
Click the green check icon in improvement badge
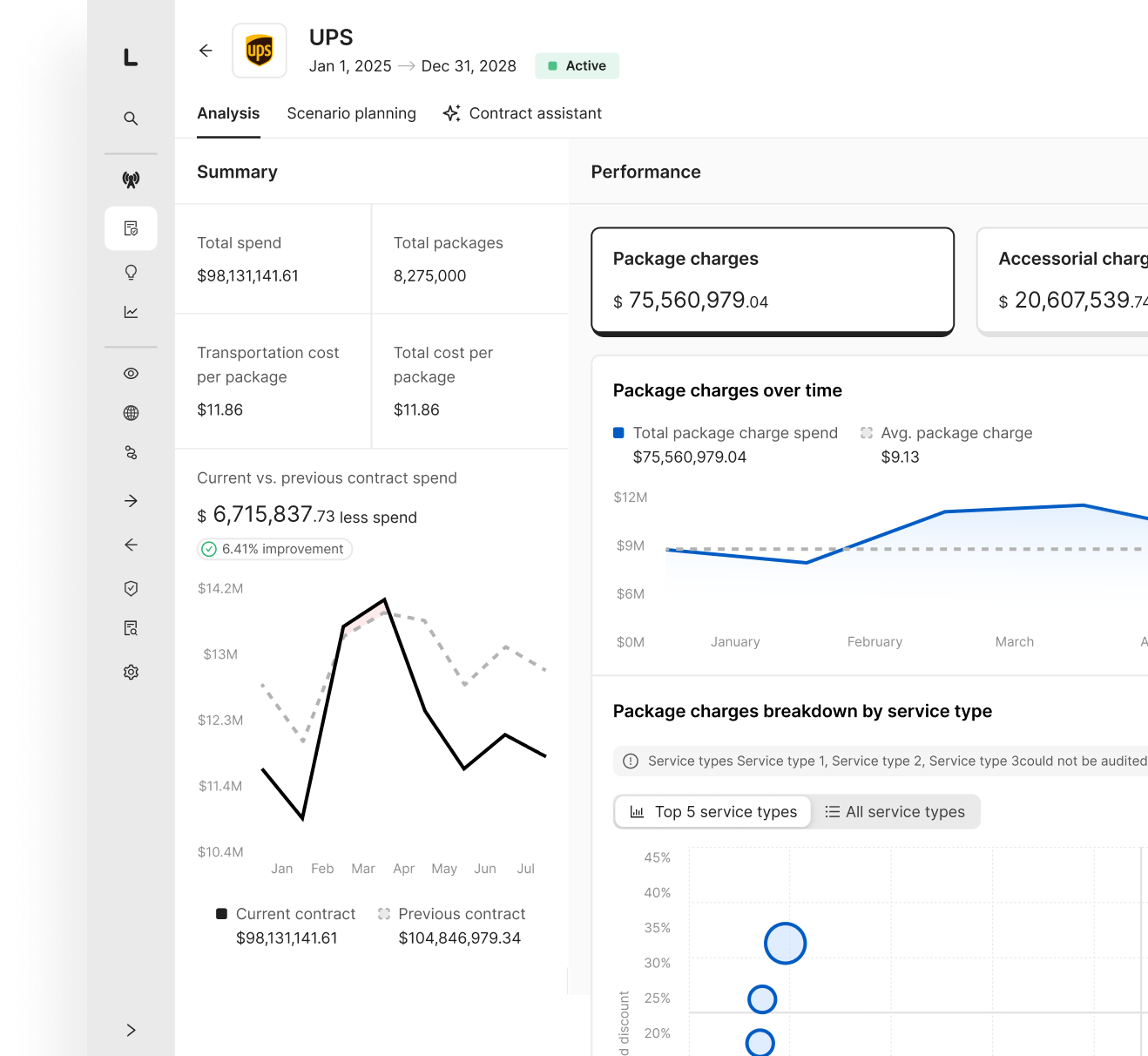coord(209,549)
